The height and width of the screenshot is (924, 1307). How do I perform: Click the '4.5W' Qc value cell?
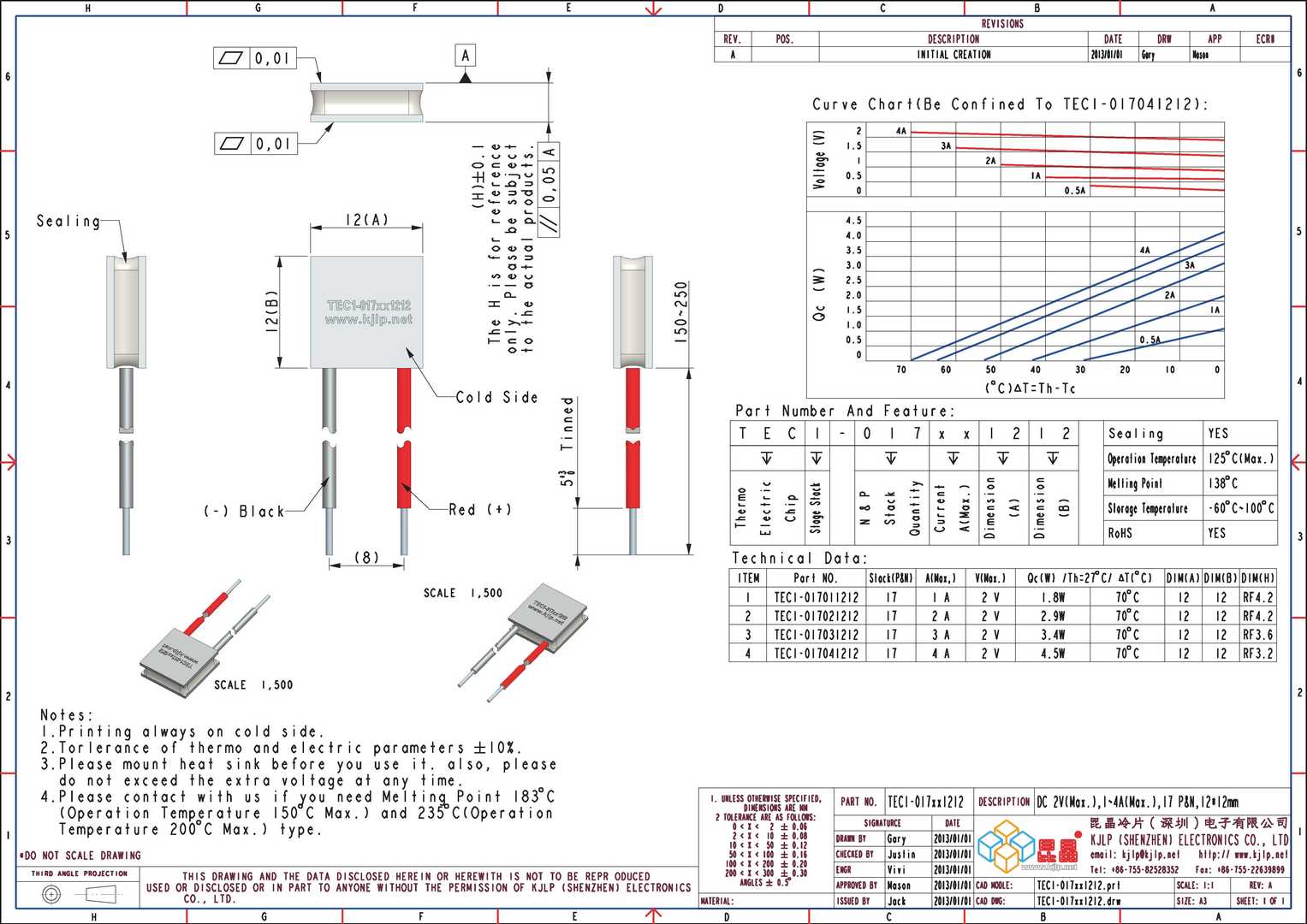pos(1053,654)
